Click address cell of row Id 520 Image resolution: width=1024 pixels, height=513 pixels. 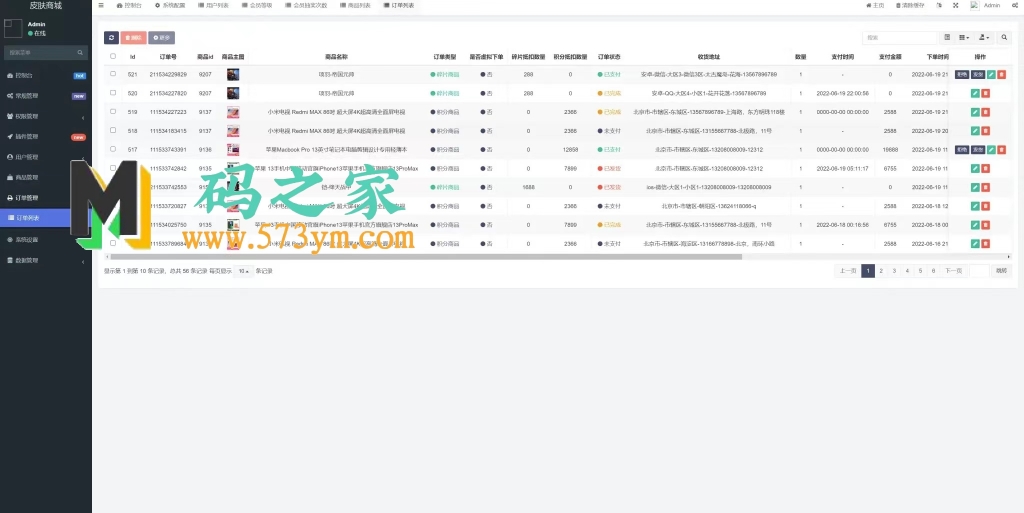coord(709,93)
